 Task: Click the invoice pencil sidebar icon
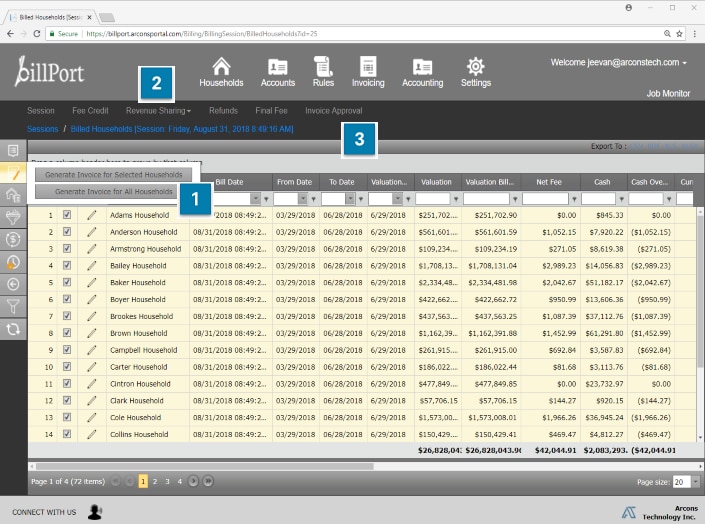click(13, 173)
